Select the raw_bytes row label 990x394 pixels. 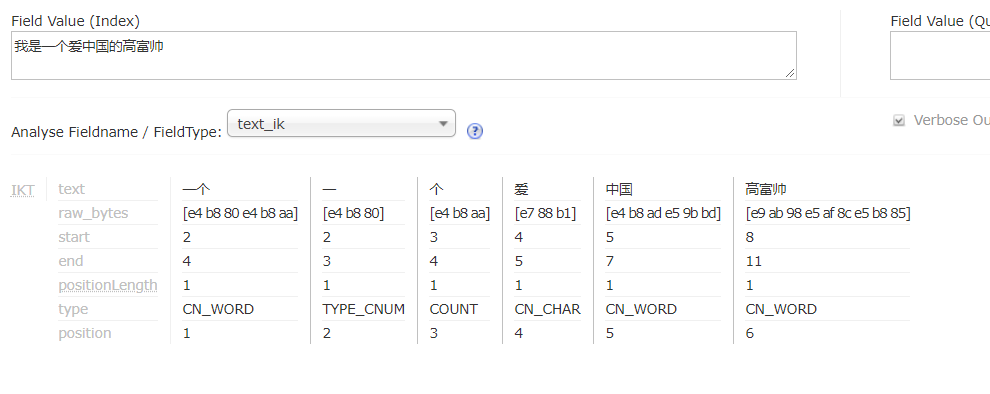93,213
